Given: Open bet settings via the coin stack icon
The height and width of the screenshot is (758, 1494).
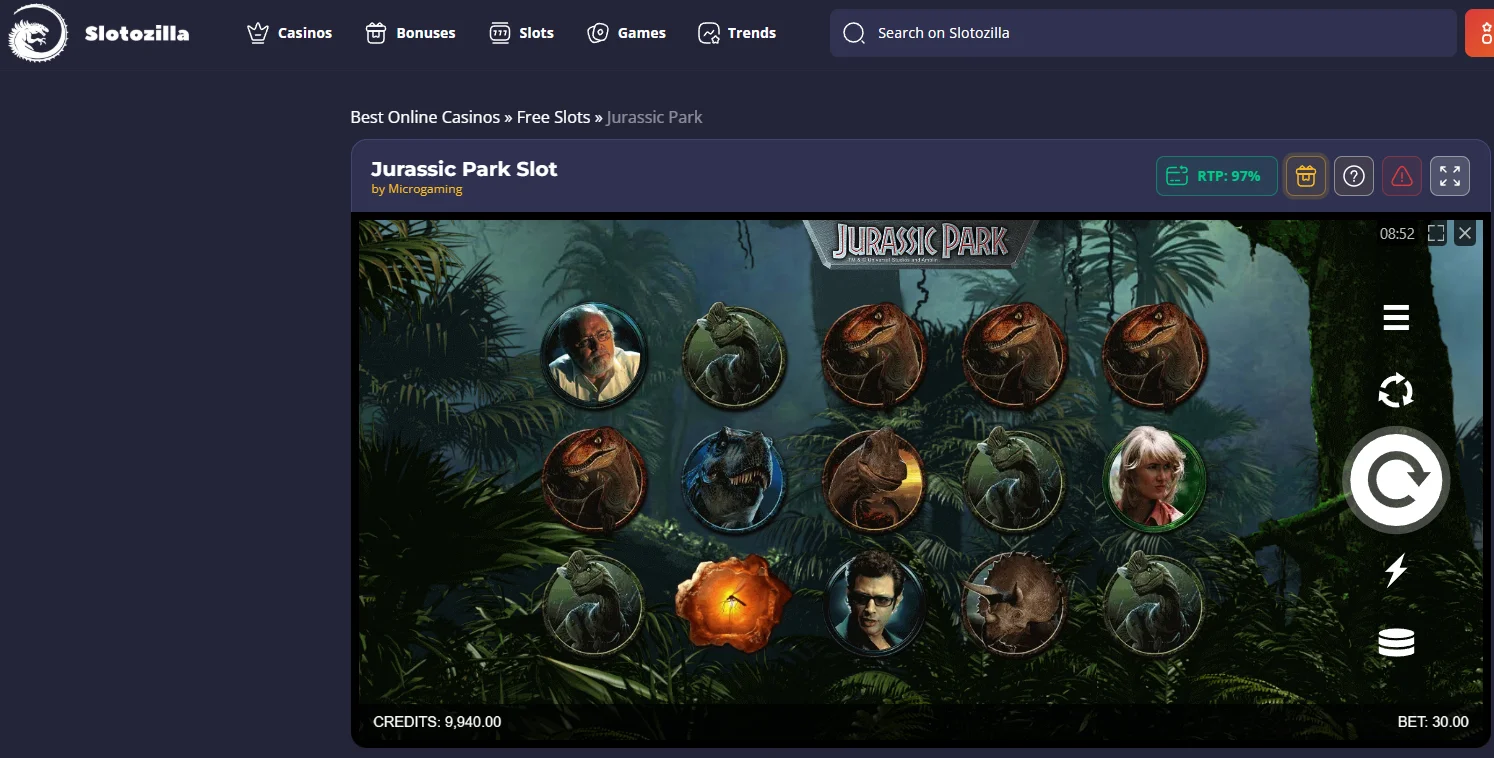Looking at the screenshot, I should click(x=1396, y=642).
